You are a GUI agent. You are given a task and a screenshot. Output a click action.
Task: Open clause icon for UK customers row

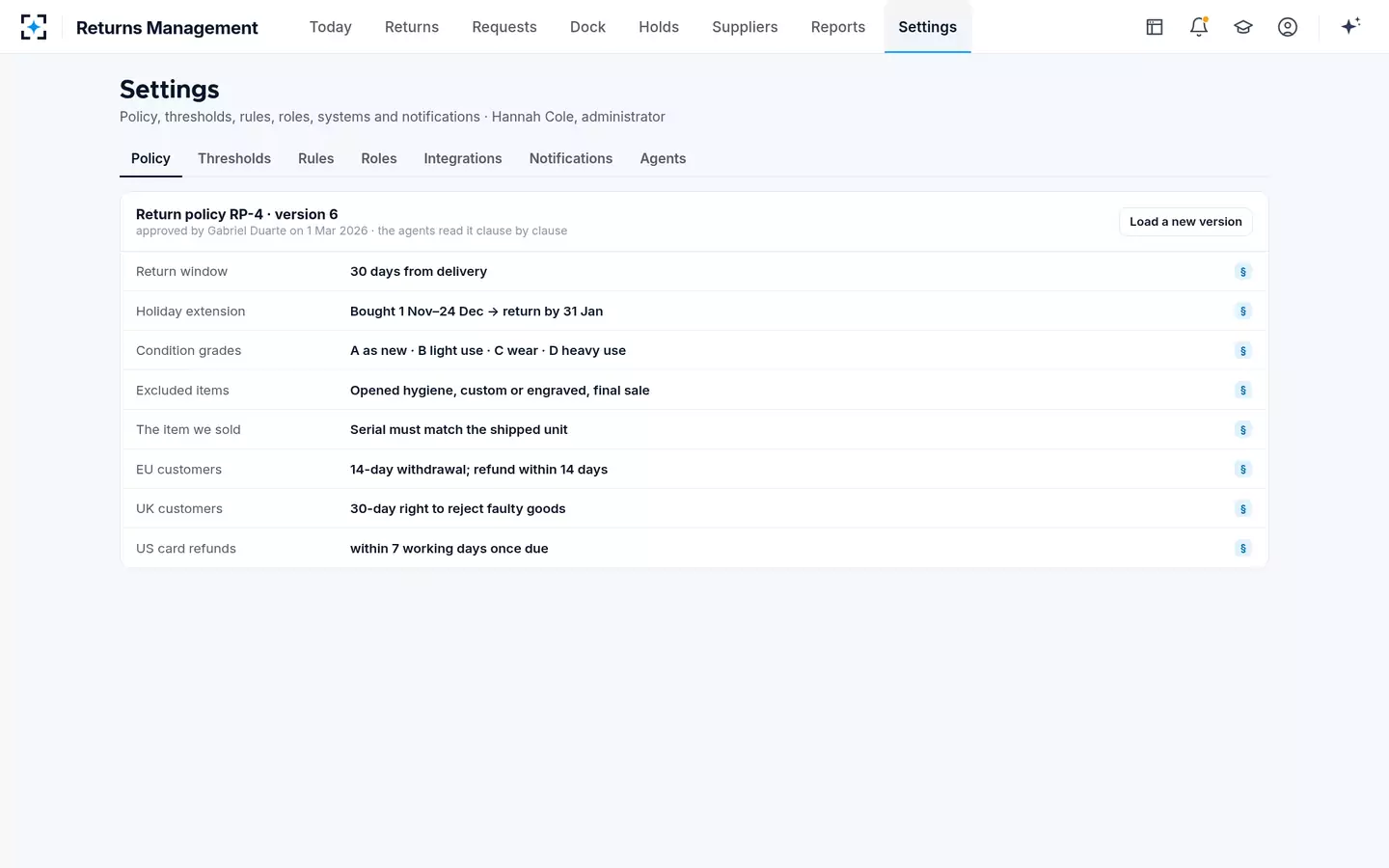[x=1243, y=509]
